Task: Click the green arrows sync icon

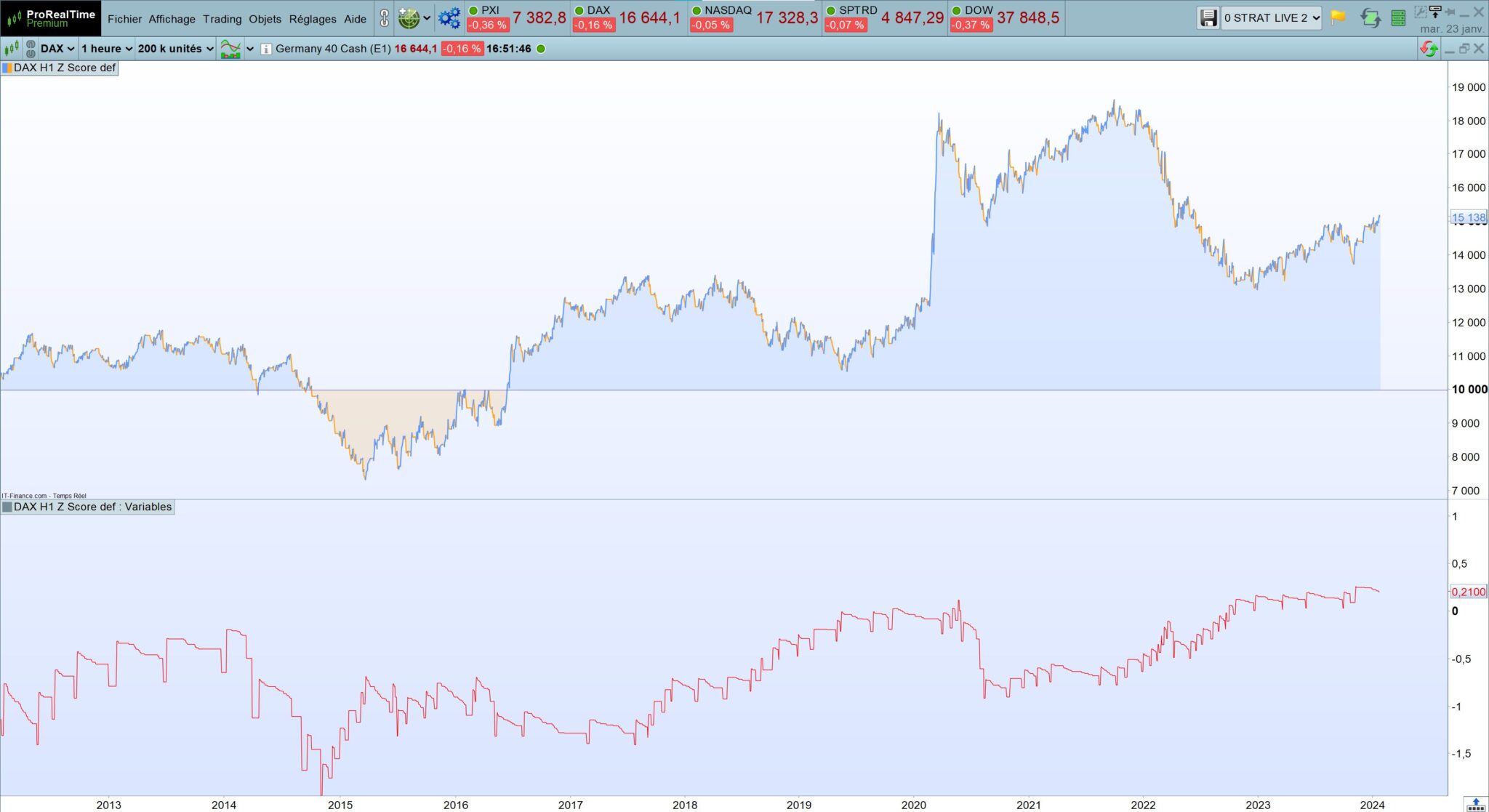Action: point(1370,18)
